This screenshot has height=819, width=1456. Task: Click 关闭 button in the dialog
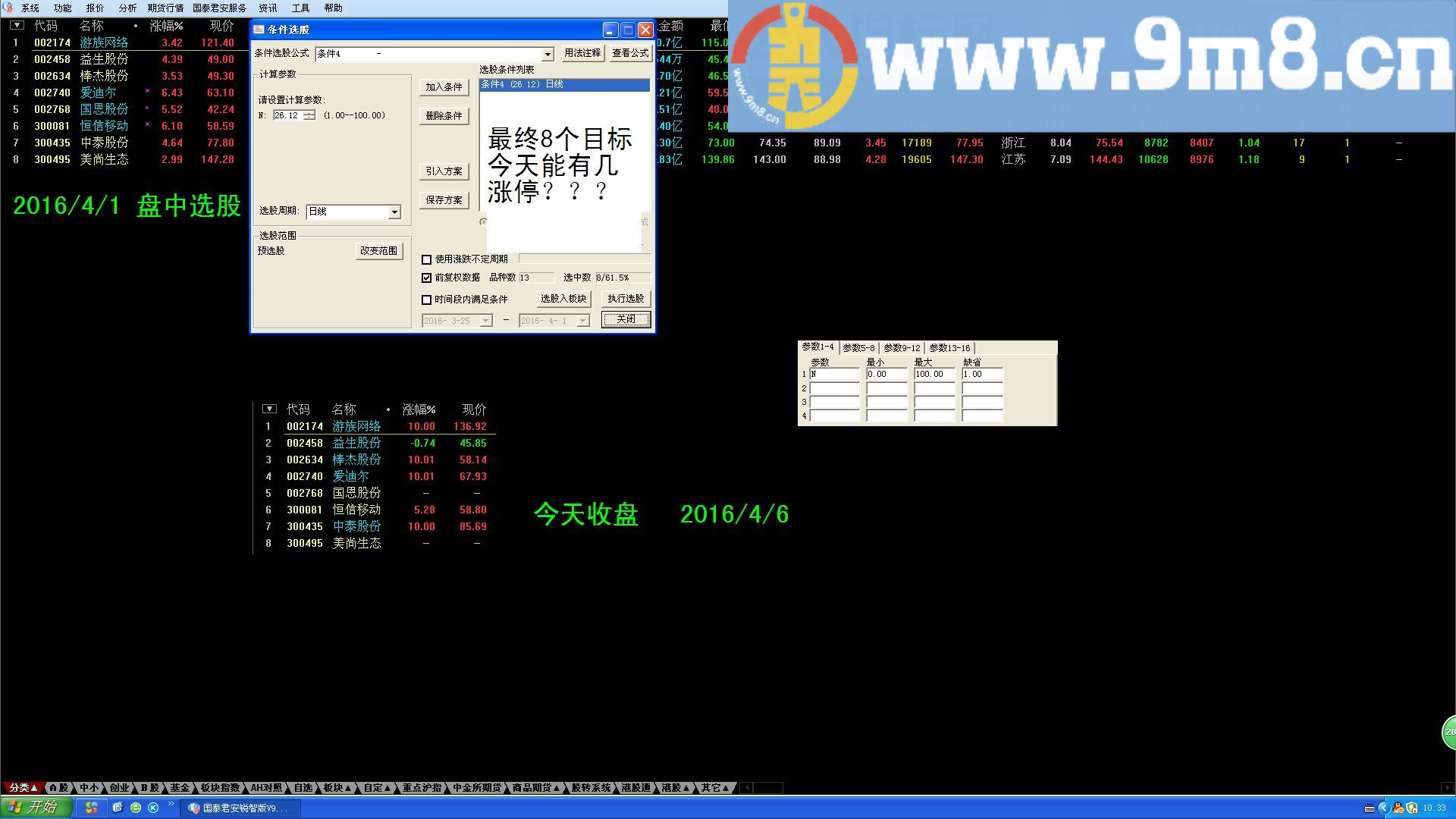click(626, 319)
